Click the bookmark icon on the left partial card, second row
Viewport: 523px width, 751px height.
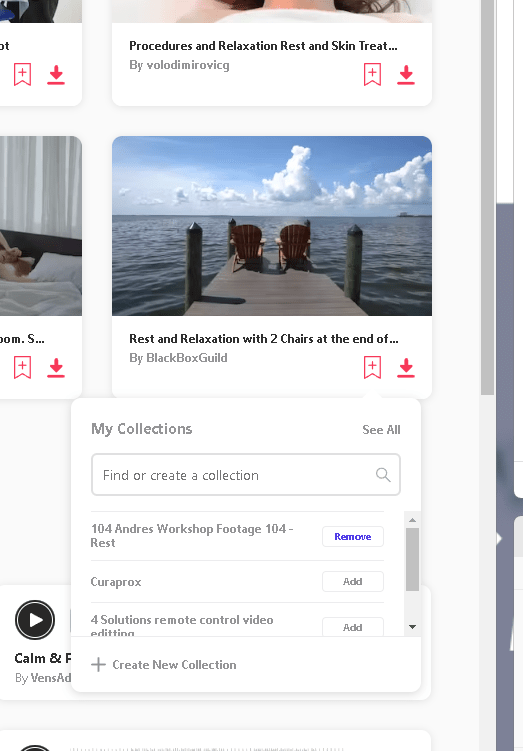pos(23,367)
